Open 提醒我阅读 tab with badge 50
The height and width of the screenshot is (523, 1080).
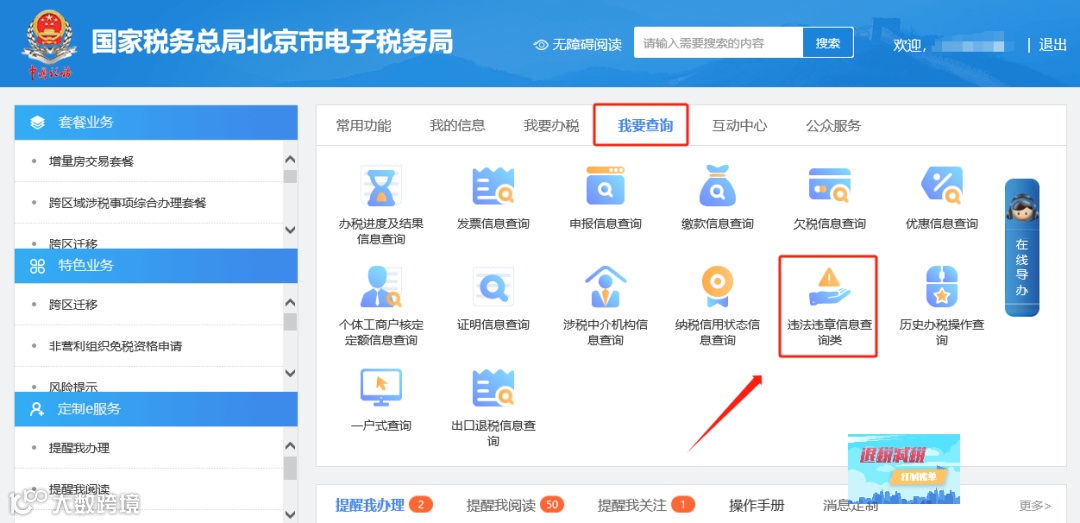[x=515, y=505]
